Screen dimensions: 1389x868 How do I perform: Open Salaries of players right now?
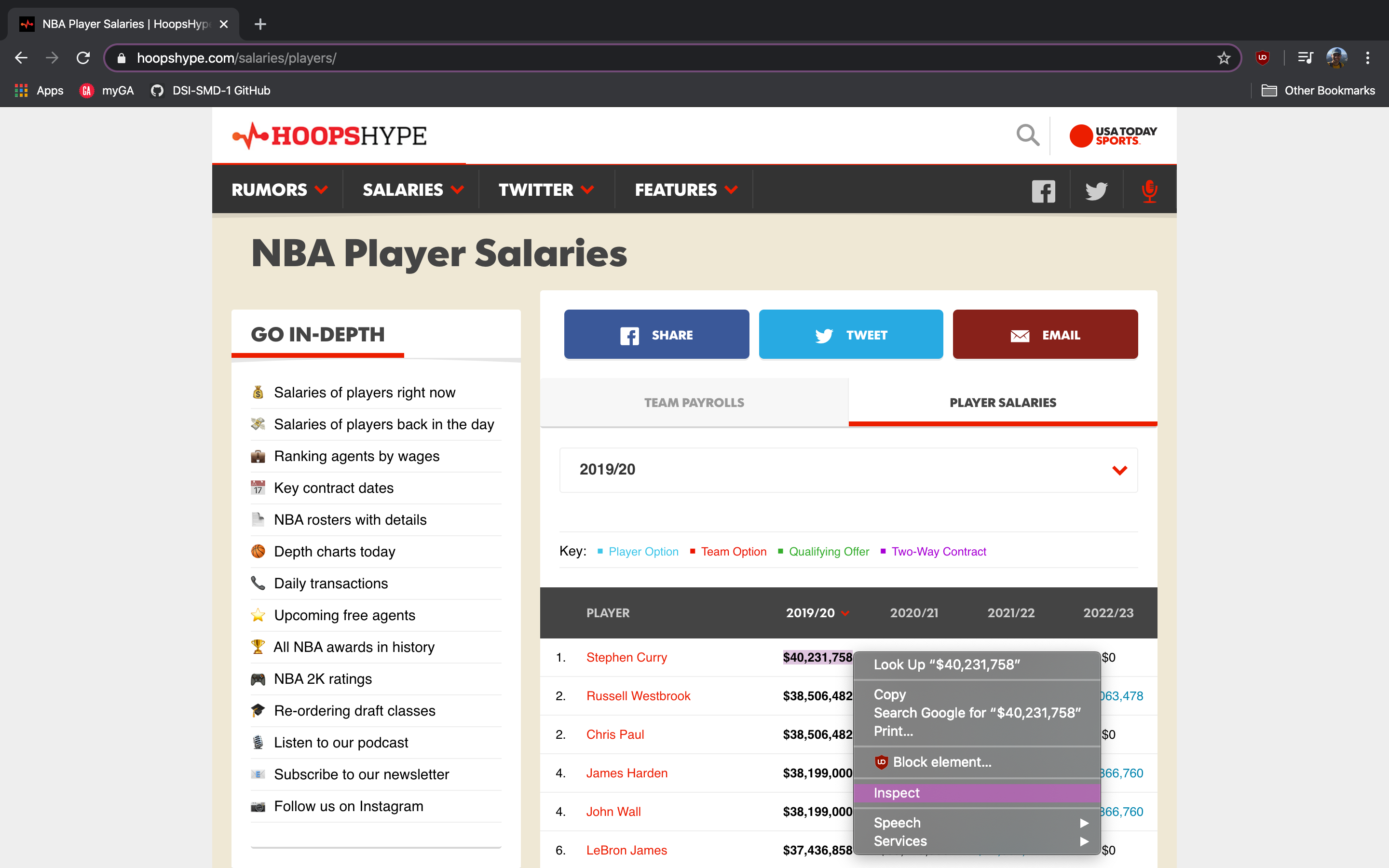tap(365, 392)
